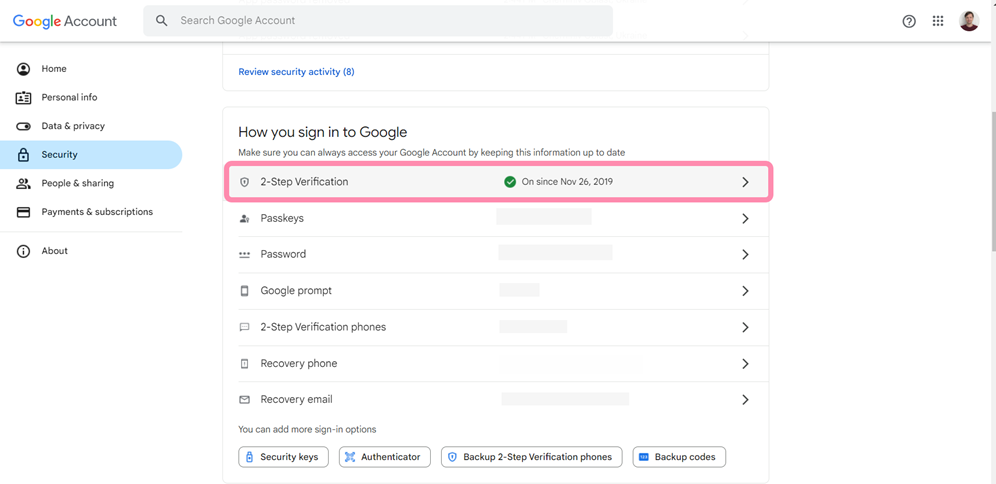Open the Help question mark icon
This screenshot has width=996, height=484.
click(909, 21)
